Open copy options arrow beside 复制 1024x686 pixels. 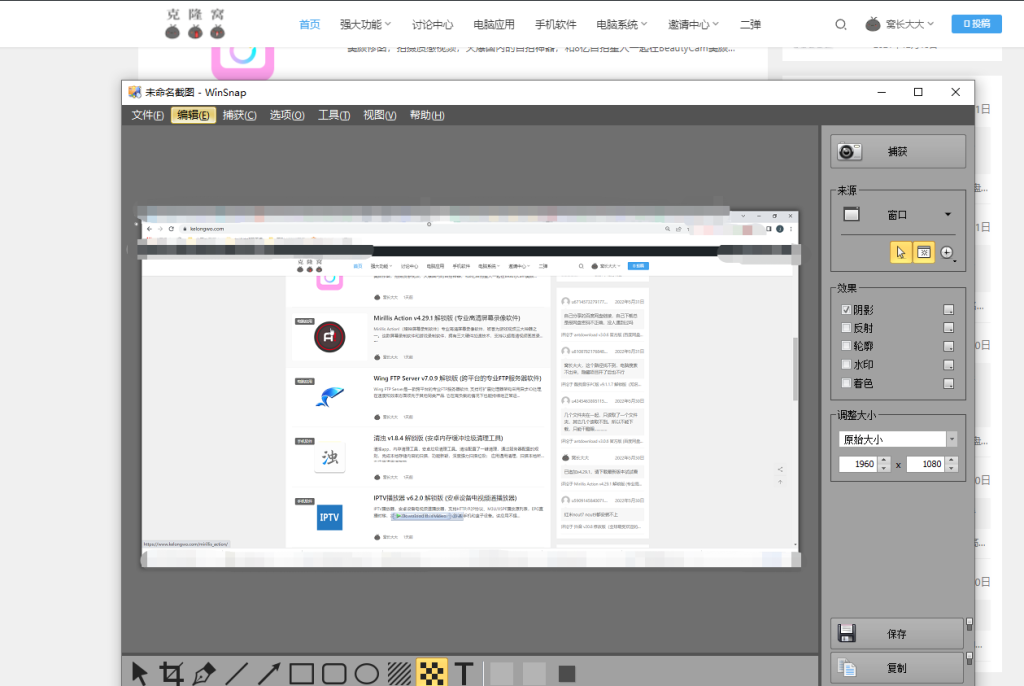(969, 658)
